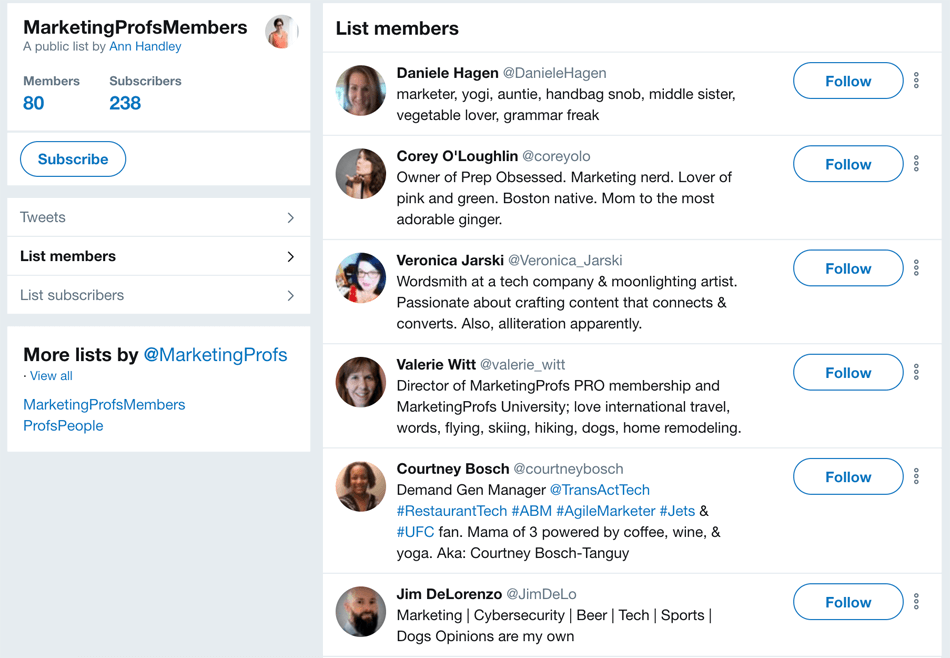The height and width of the screenshot is (658, 950).
Task: Open more options for Veronica Jarski
Action: pyautogui.click(x=917, y=268)
